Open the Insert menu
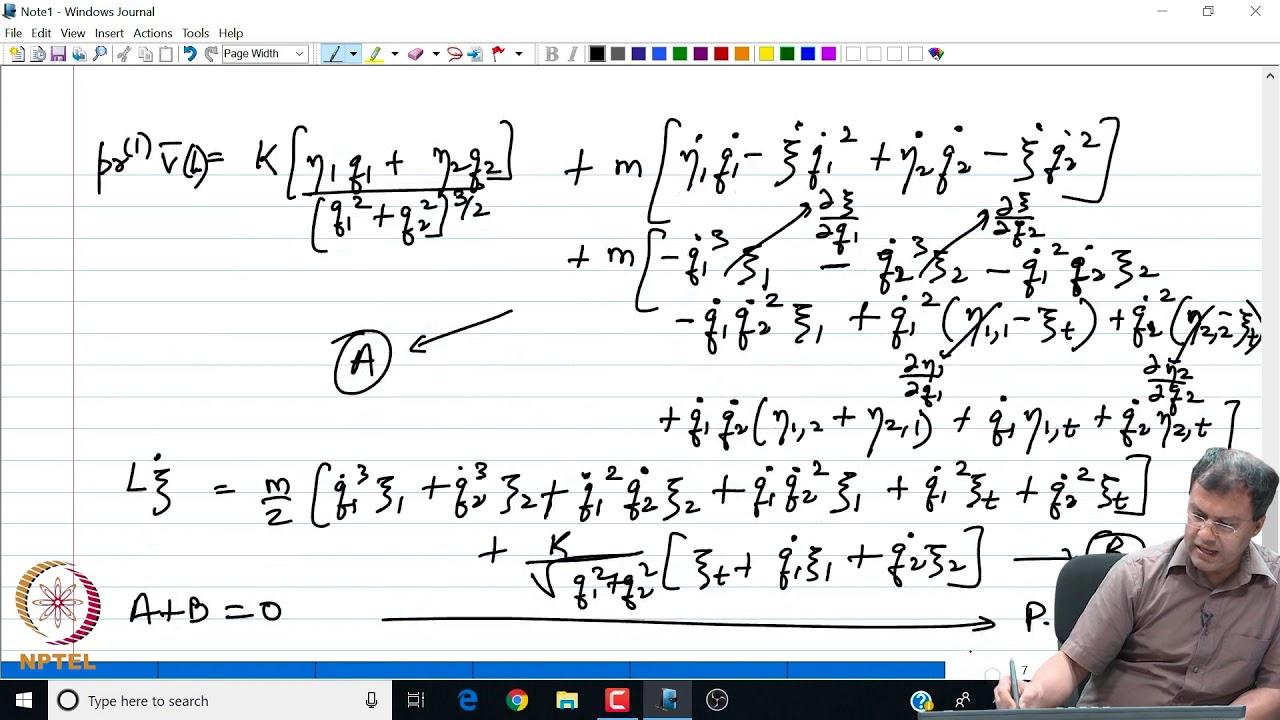1280x720 pixels. click(109, 33)
